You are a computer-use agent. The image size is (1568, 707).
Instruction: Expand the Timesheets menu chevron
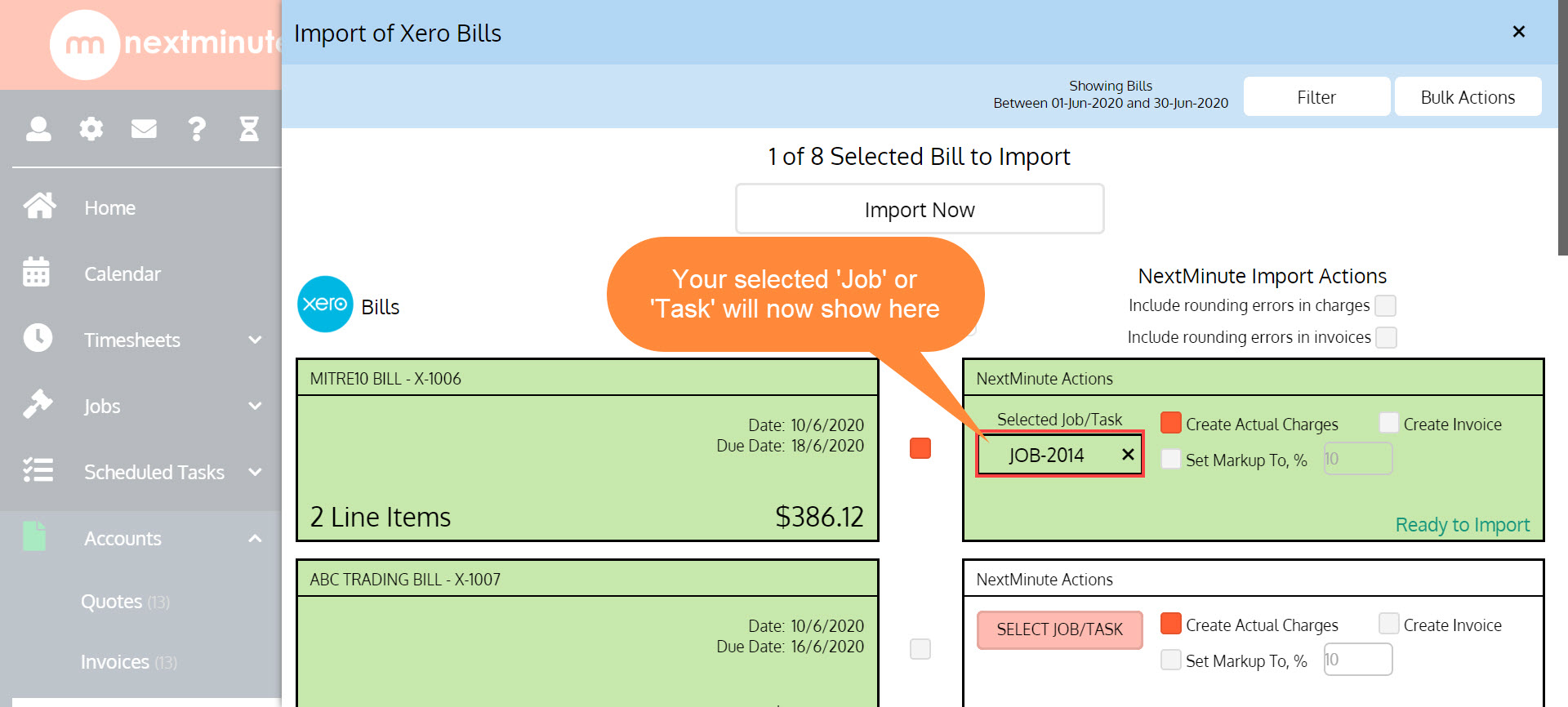[x=255, y=340]
